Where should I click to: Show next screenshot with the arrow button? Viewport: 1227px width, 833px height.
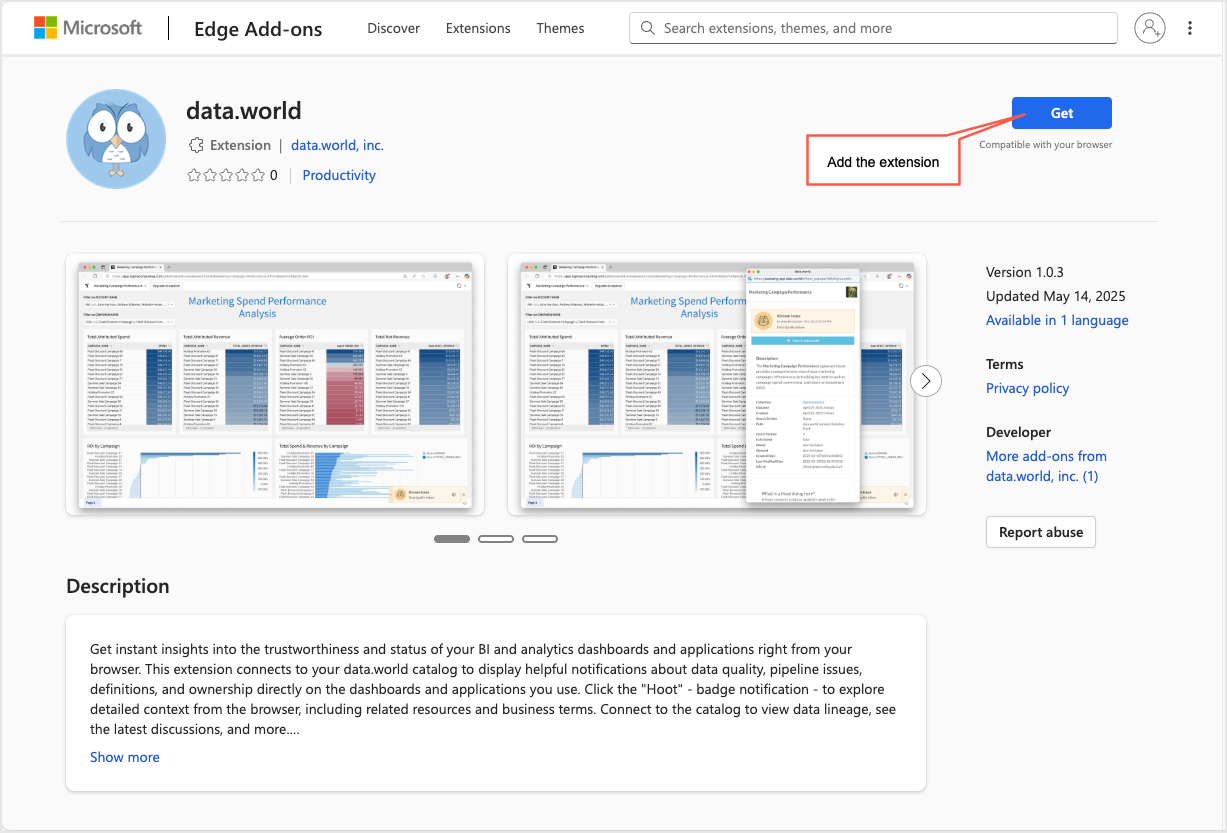tap(926, 380)
